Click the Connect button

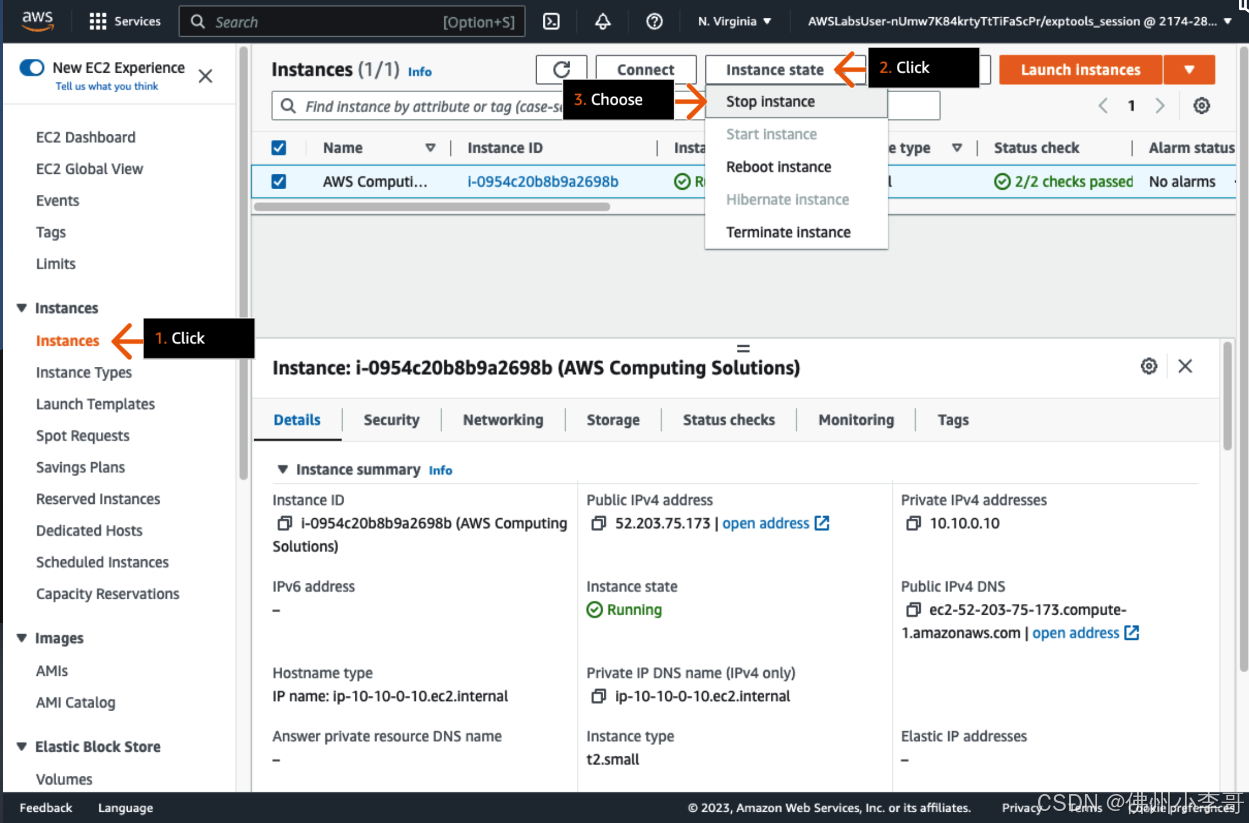coord(645,70)
